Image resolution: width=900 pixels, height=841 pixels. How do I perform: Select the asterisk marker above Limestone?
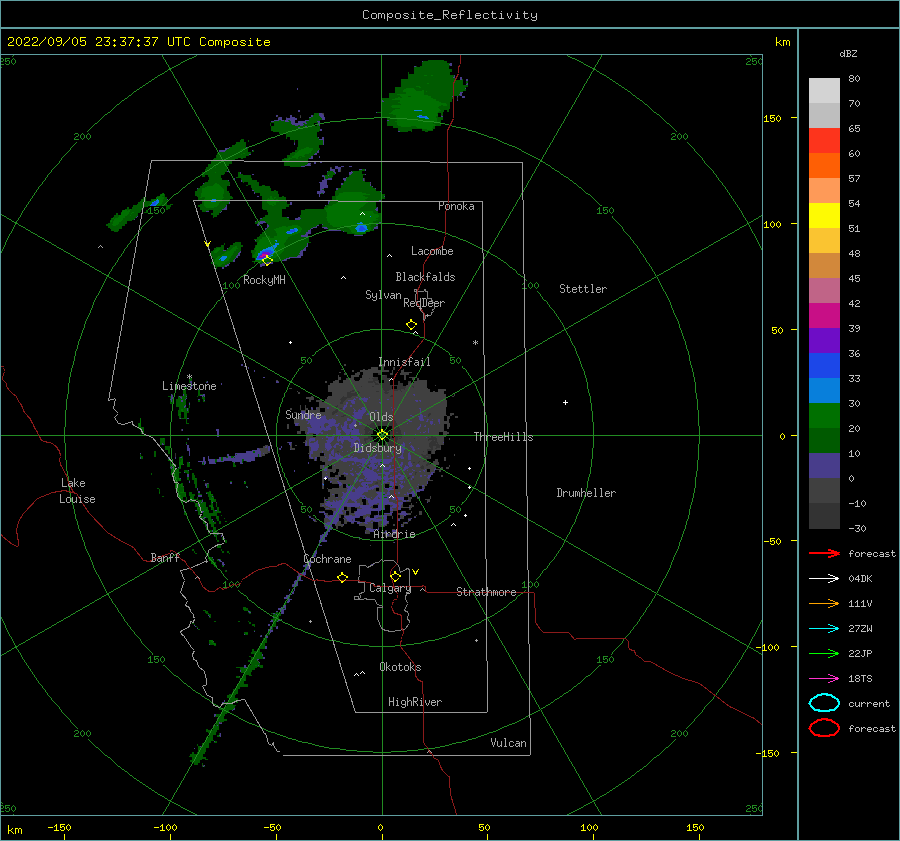(189, 378)
